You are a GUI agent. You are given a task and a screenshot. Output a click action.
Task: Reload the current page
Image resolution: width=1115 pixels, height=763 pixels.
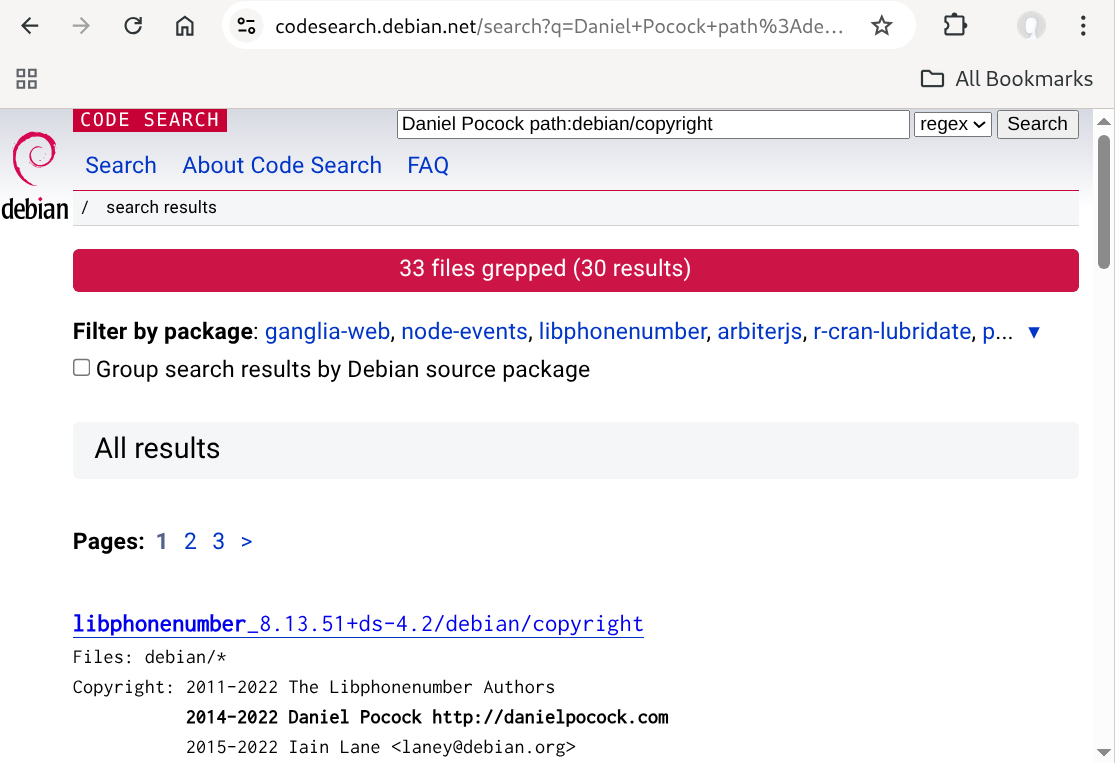pos(133,26)
